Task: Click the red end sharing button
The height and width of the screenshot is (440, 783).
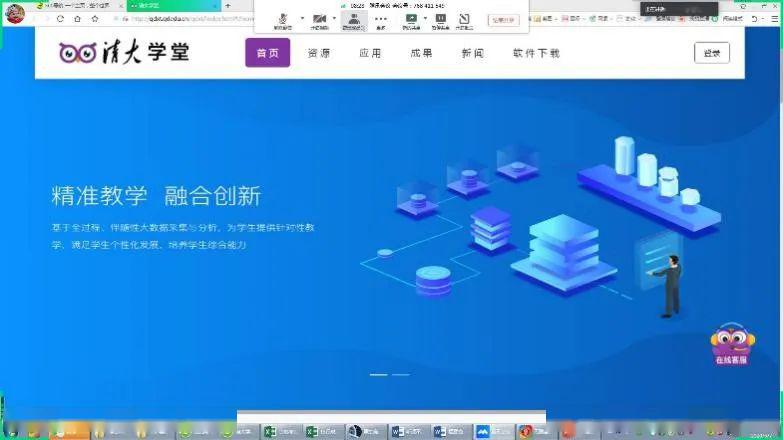Action: (x=503, y=20)
